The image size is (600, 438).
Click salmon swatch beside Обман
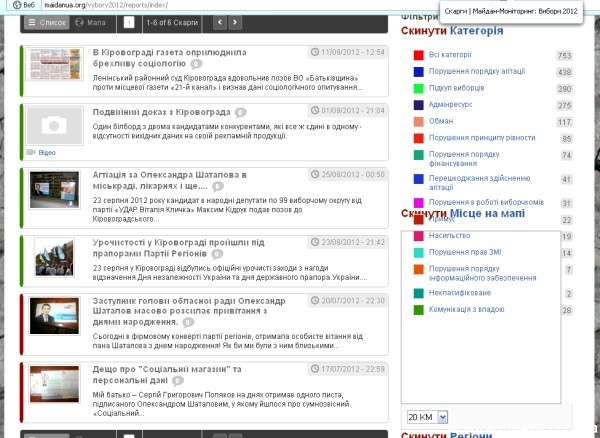419,121
